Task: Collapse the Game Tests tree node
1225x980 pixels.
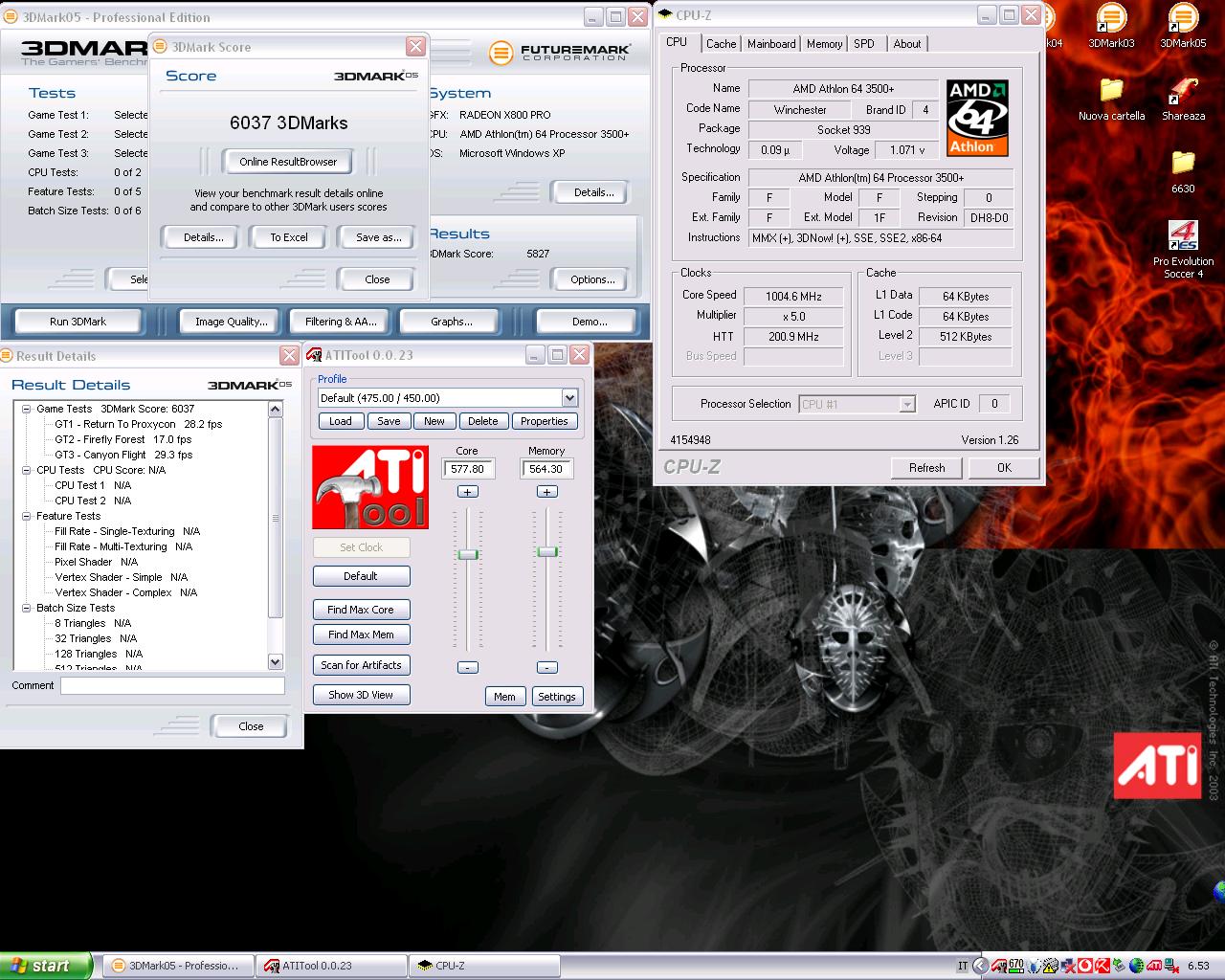Action: 27,409
